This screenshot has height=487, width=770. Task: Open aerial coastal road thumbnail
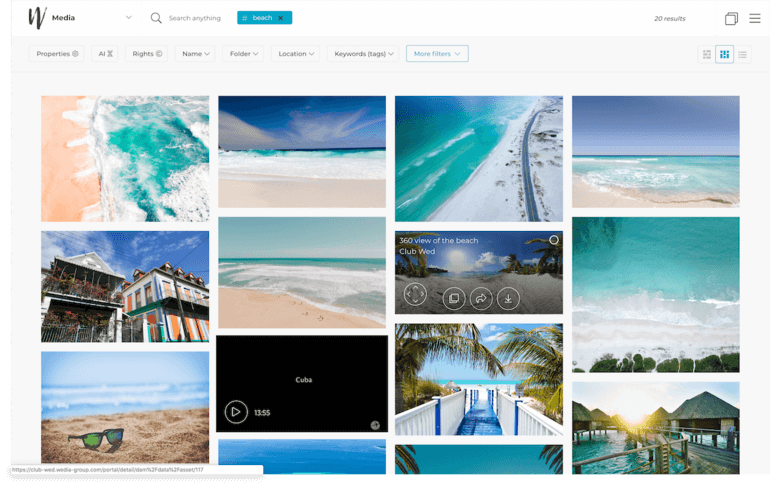(x=479, y=159)
